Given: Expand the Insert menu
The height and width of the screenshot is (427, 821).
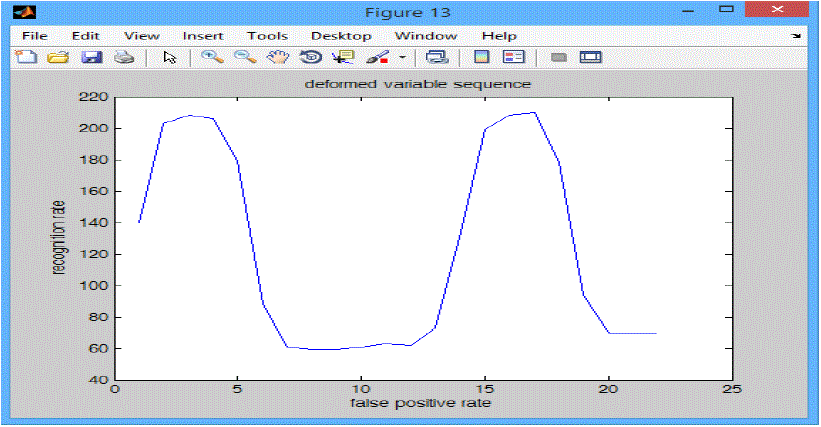Looking at the screenshot, I should click(203, 35).
